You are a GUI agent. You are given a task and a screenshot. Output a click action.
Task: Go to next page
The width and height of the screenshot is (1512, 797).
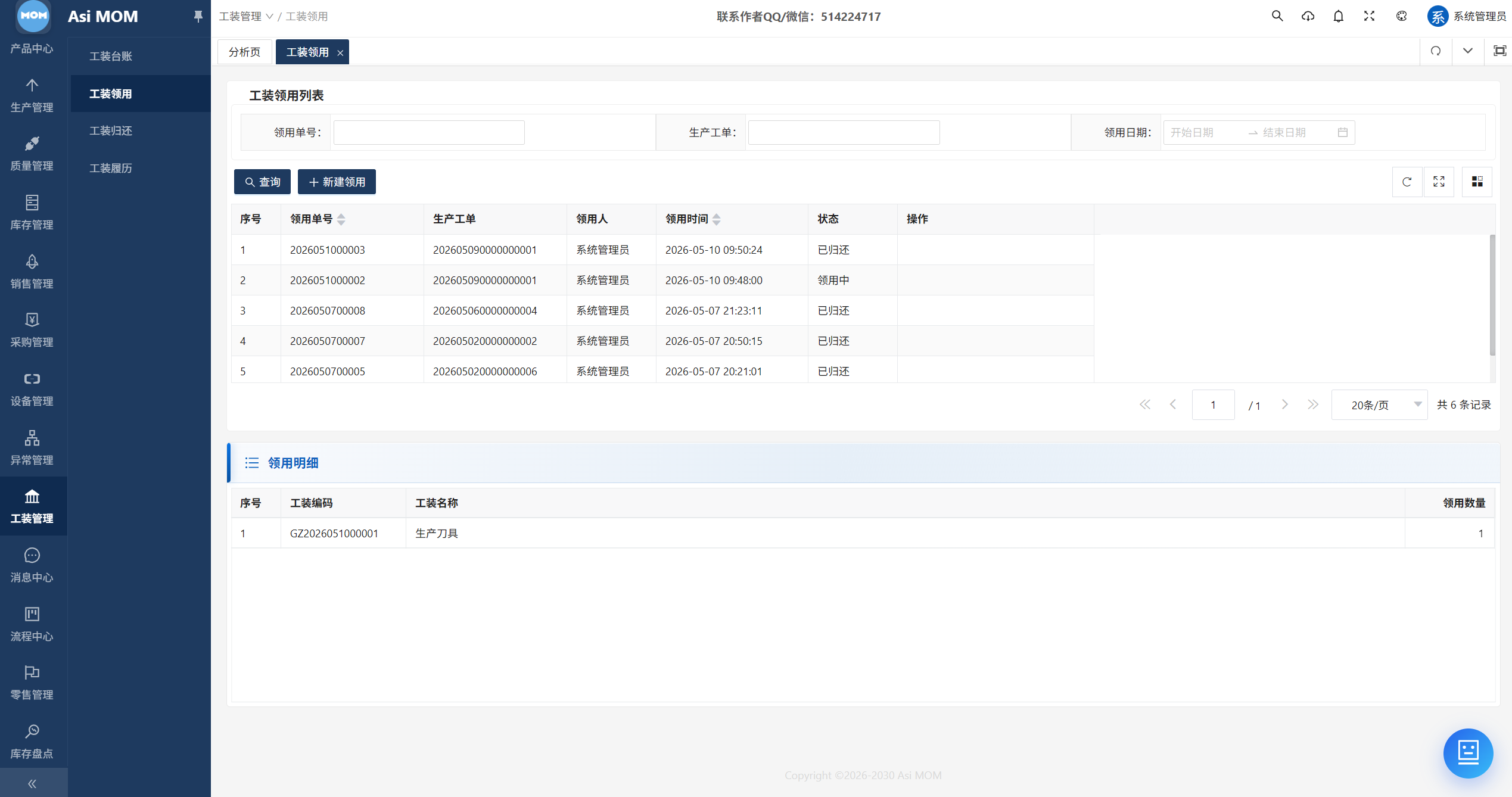pyautogui.click(x=1285, y=405)
